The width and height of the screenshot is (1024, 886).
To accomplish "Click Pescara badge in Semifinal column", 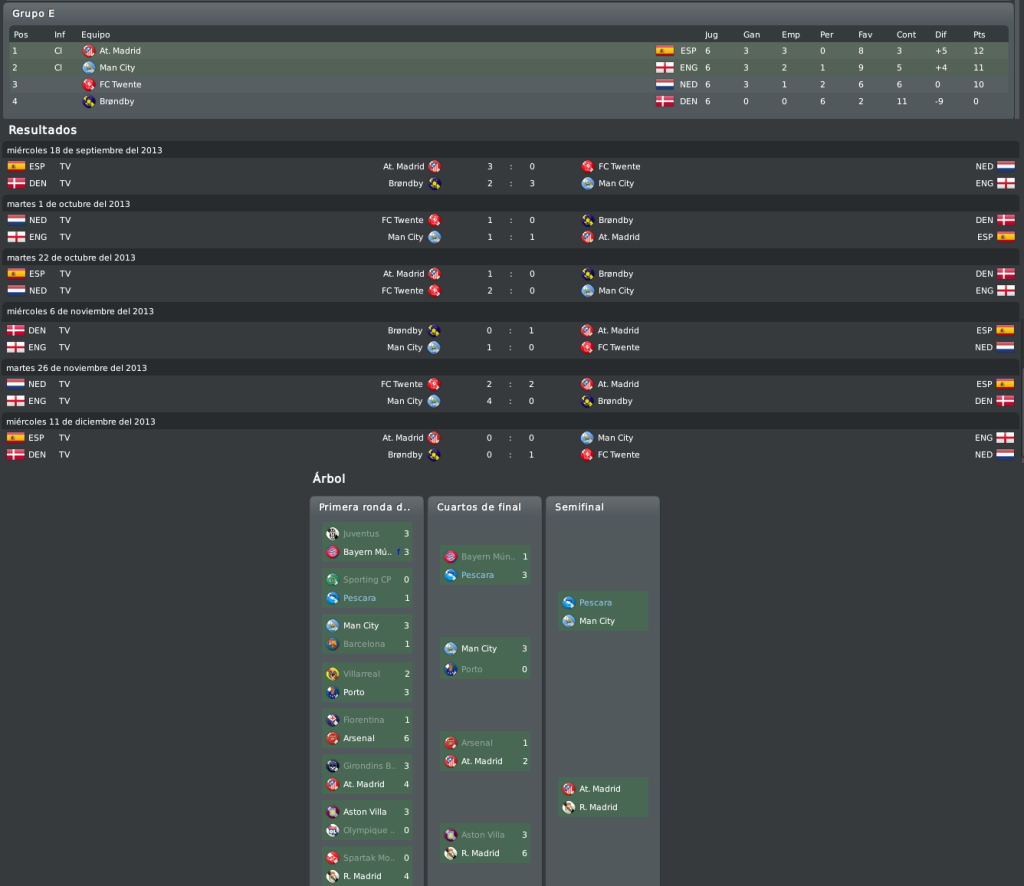I will pos(569,603).
